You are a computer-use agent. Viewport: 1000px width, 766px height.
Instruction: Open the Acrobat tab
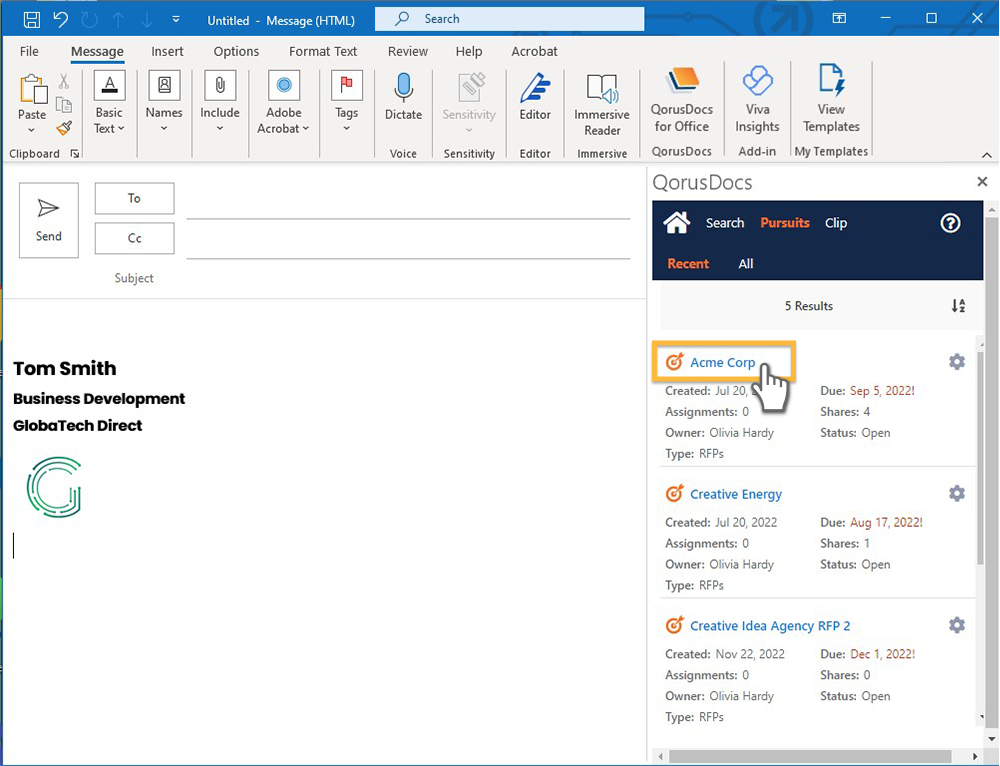(534, 52)
